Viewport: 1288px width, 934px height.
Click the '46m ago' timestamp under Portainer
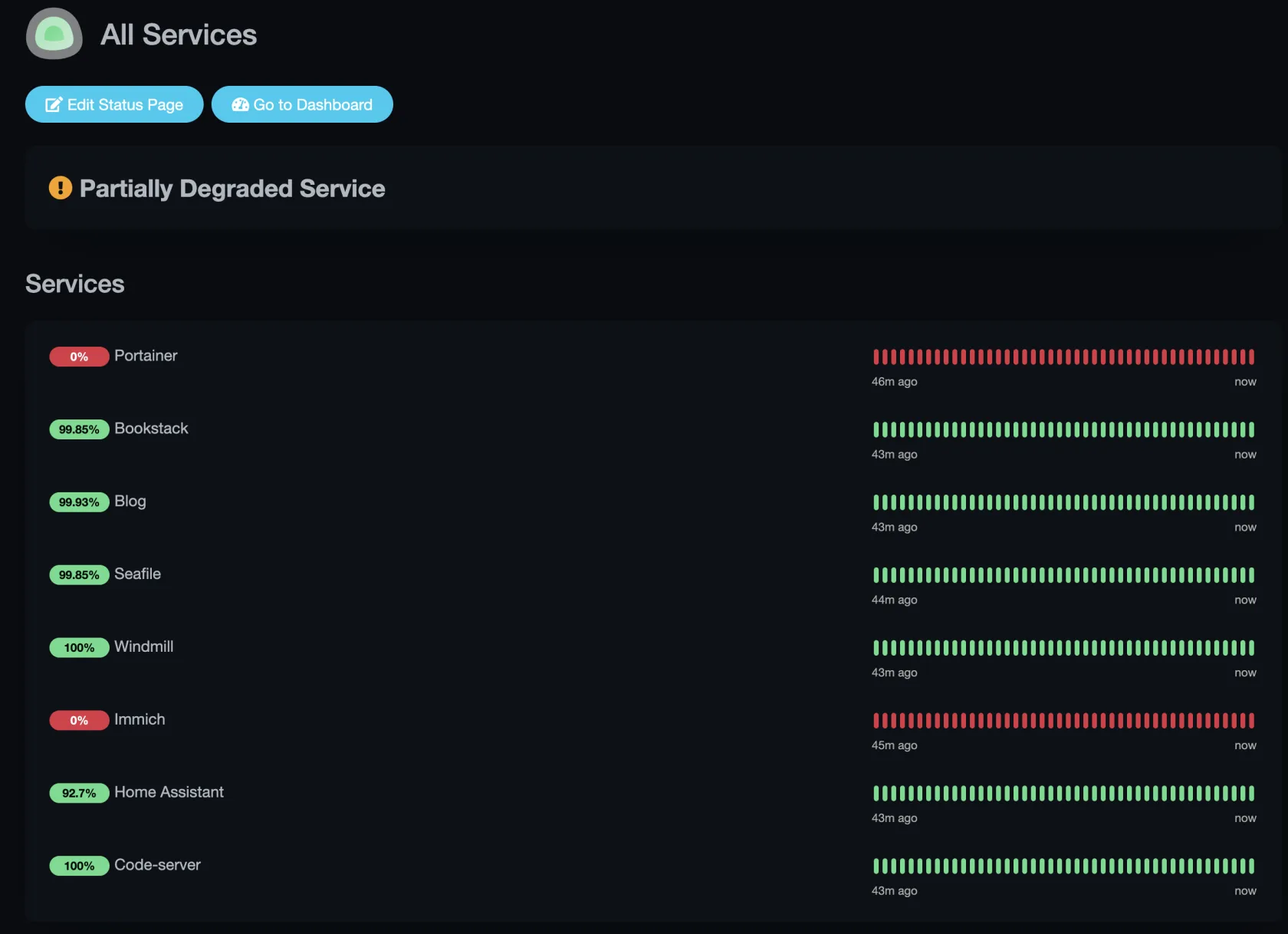pyautogui.click(x=894, y=381)
